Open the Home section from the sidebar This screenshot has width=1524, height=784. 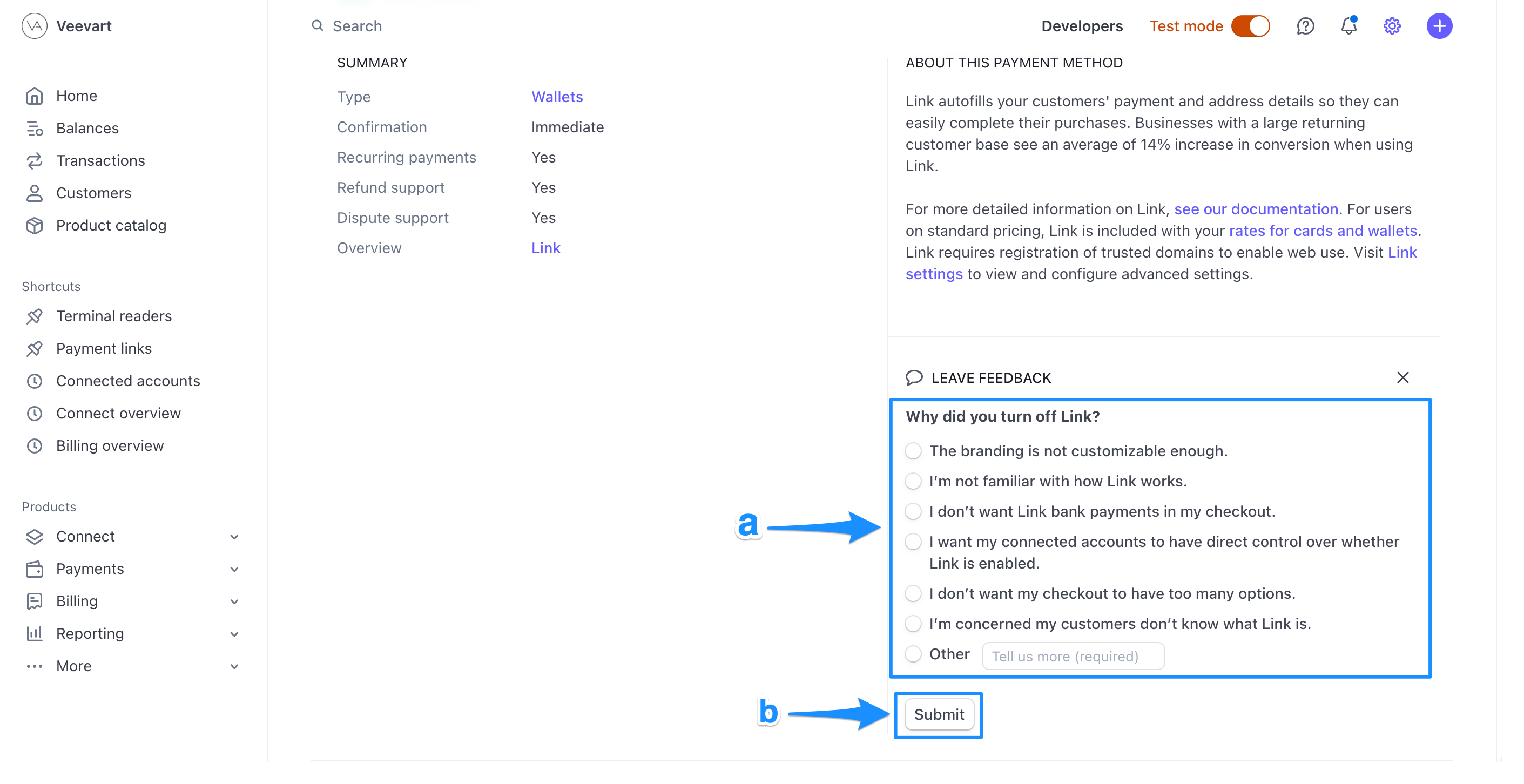tap(35, 95)
